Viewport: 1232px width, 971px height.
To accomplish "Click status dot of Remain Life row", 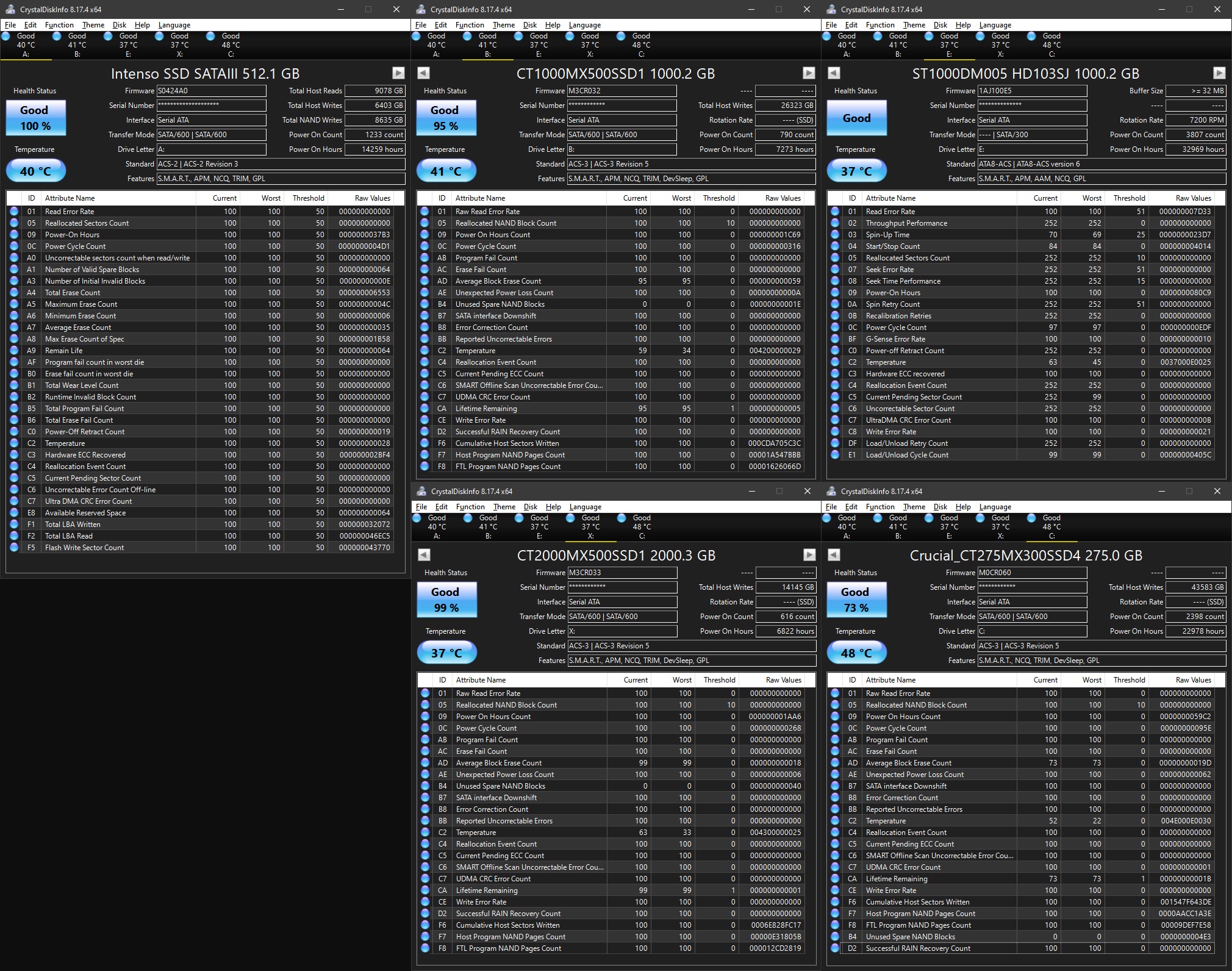I will pyautogui.click(x=14, y=351).
